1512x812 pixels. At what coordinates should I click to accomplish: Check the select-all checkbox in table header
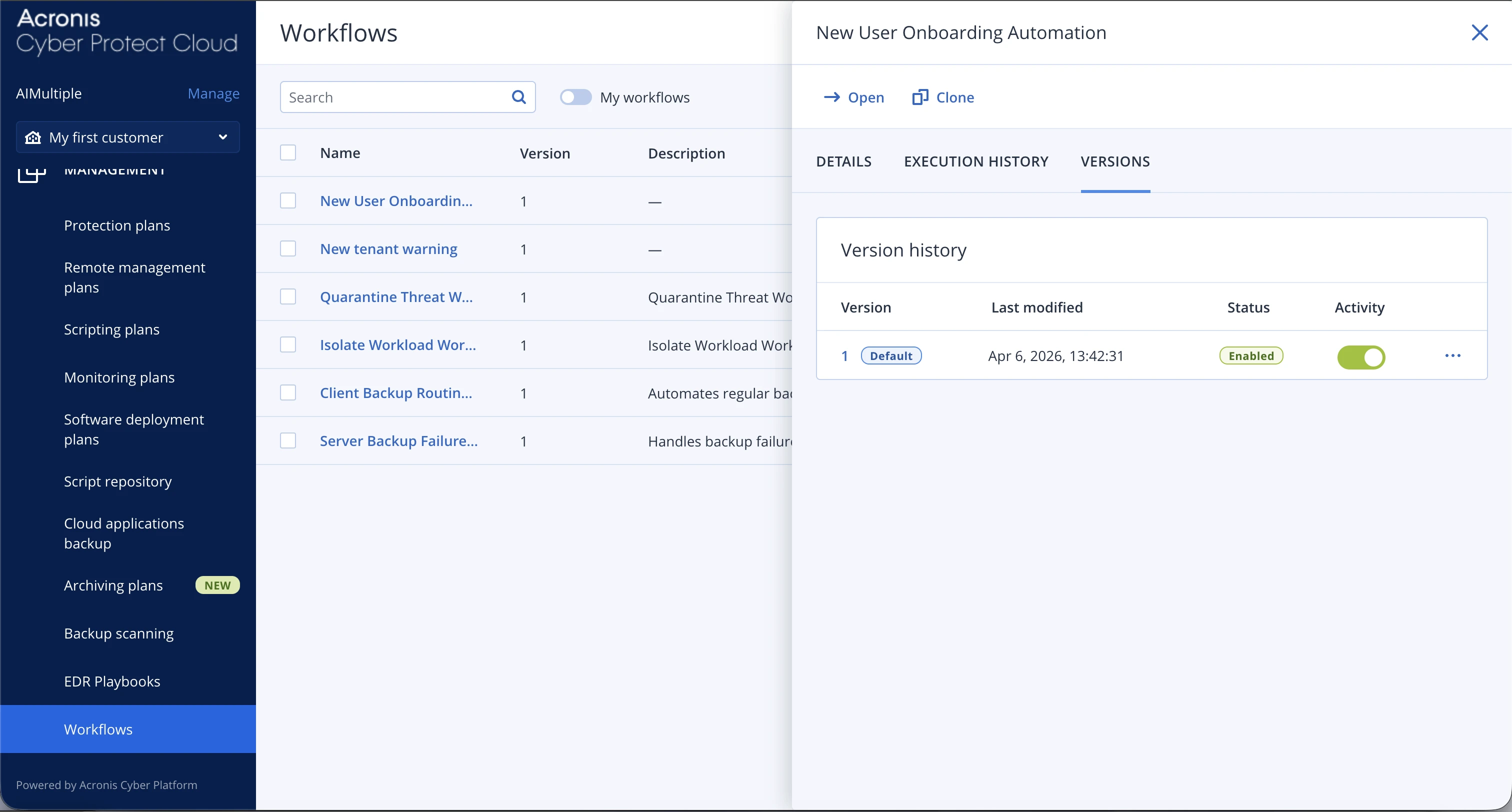tap(287, 152)
